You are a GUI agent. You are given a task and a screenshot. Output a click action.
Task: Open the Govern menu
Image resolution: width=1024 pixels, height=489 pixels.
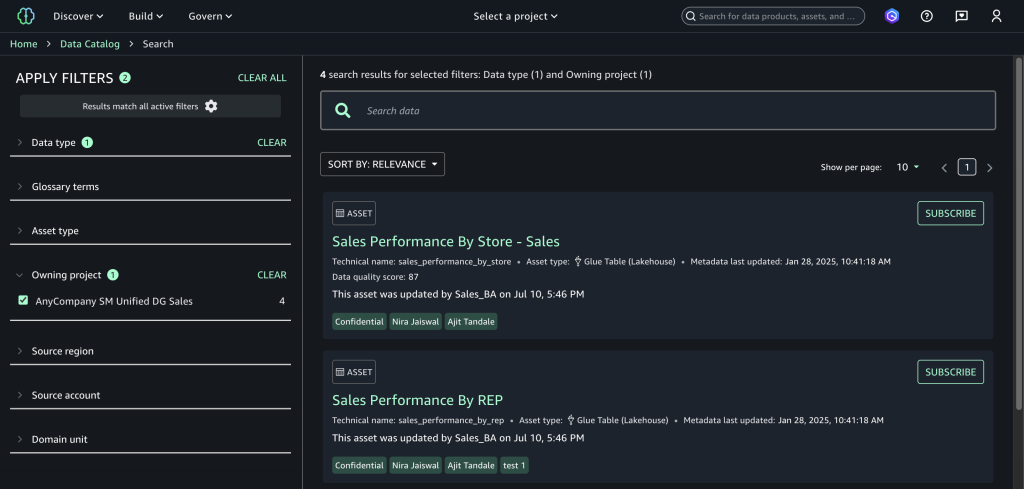tap(210, 16)
